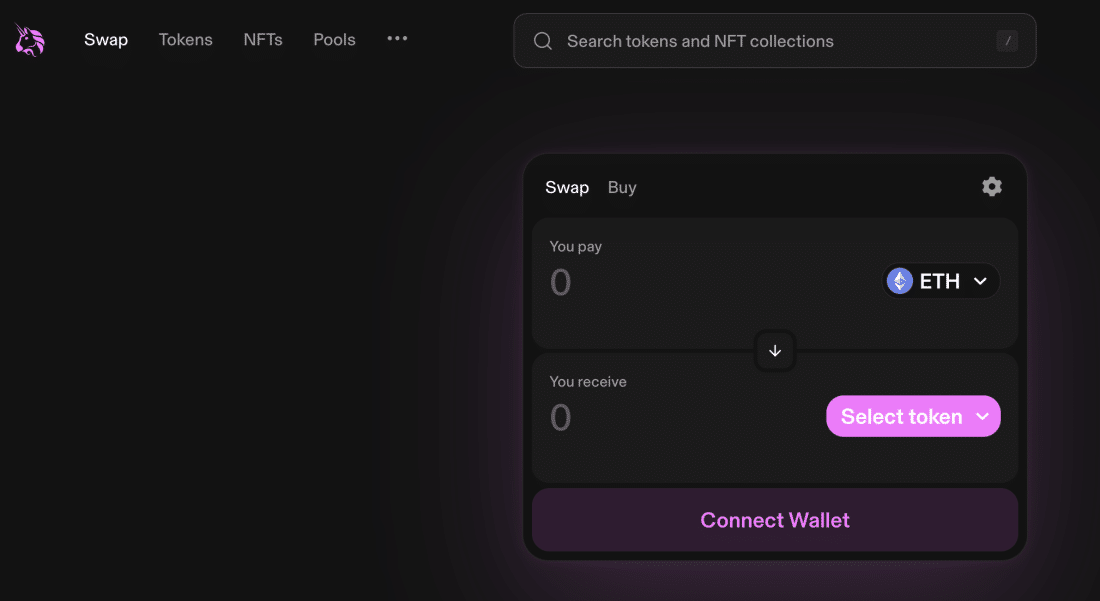Click the "You pay" label
Viewport: 1100px width, 601px height.
pyautogui.click(x=575, y=247)
